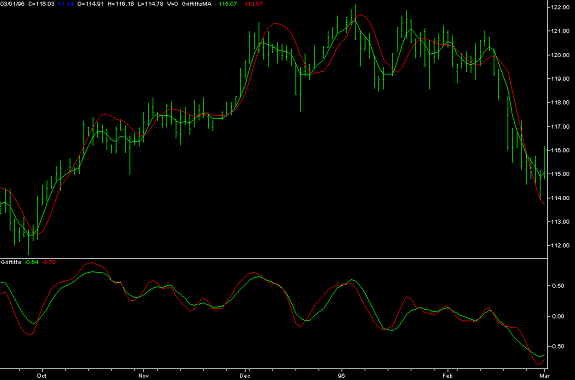This screenshot has height=380, width=575.
Task: Click divider between price and oscillator panes
Action: click(274, 258)
